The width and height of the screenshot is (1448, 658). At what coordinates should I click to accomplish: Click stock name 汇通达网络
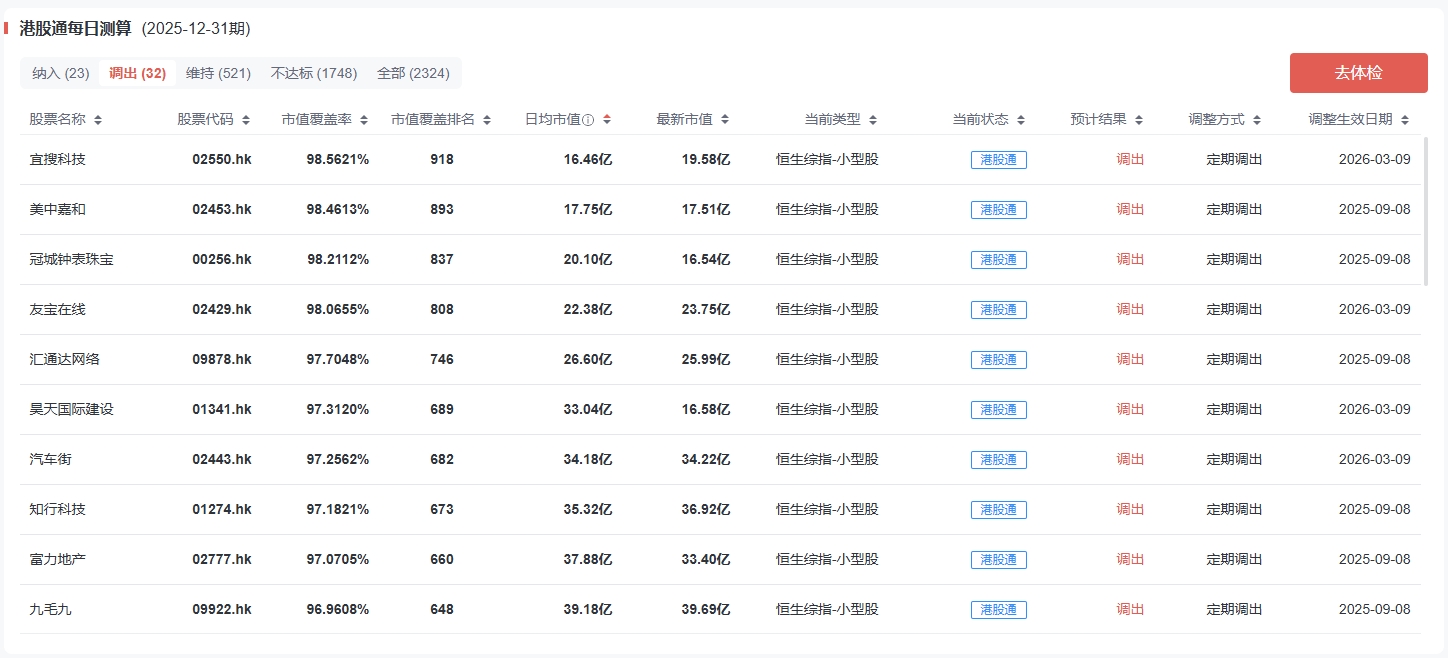tap(65, 359)
